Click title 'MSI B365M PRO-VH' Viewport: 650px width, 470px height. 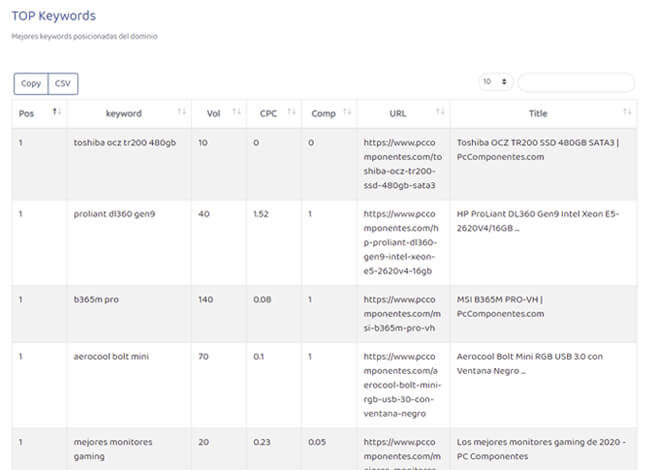[x=497, y=299]
